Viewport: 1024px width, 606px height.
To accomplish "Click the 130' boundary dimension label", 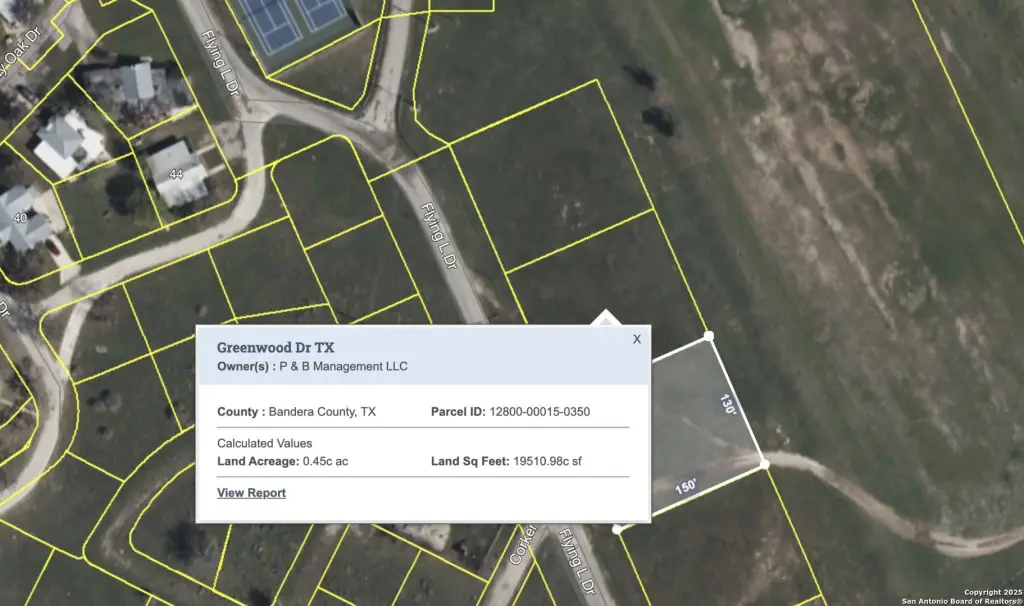I will 727,405.
